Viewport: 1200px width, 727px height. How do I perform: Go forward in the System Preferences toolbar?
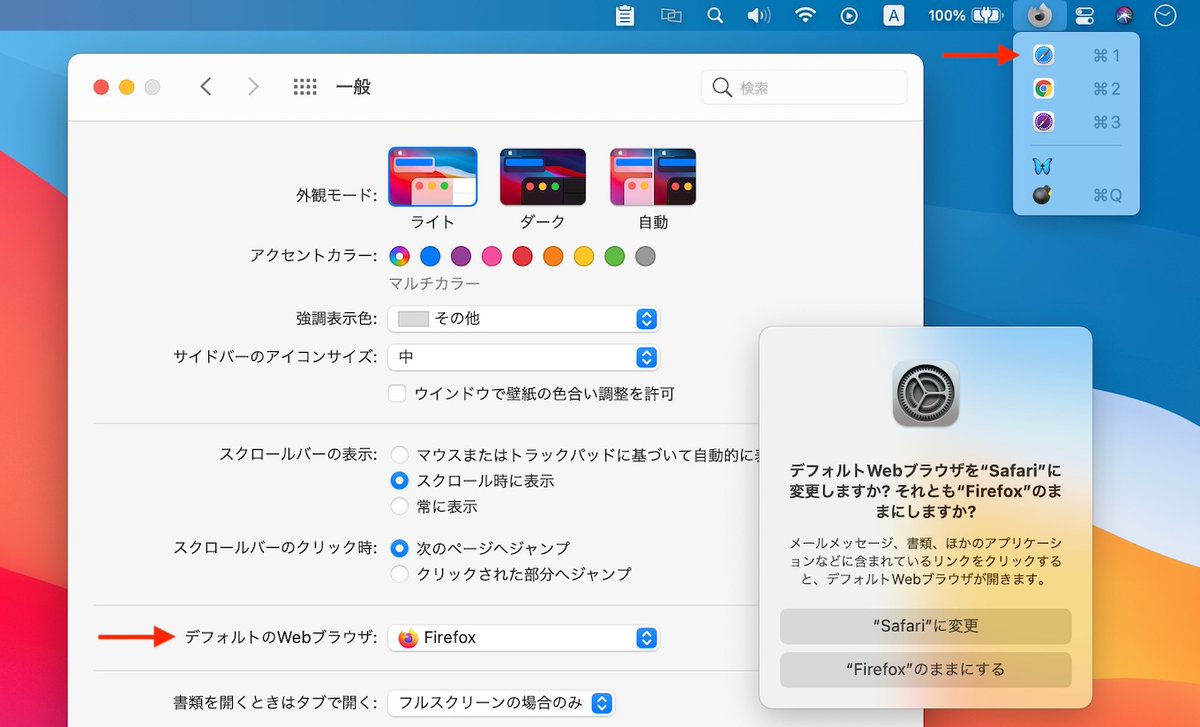(253, 87)
